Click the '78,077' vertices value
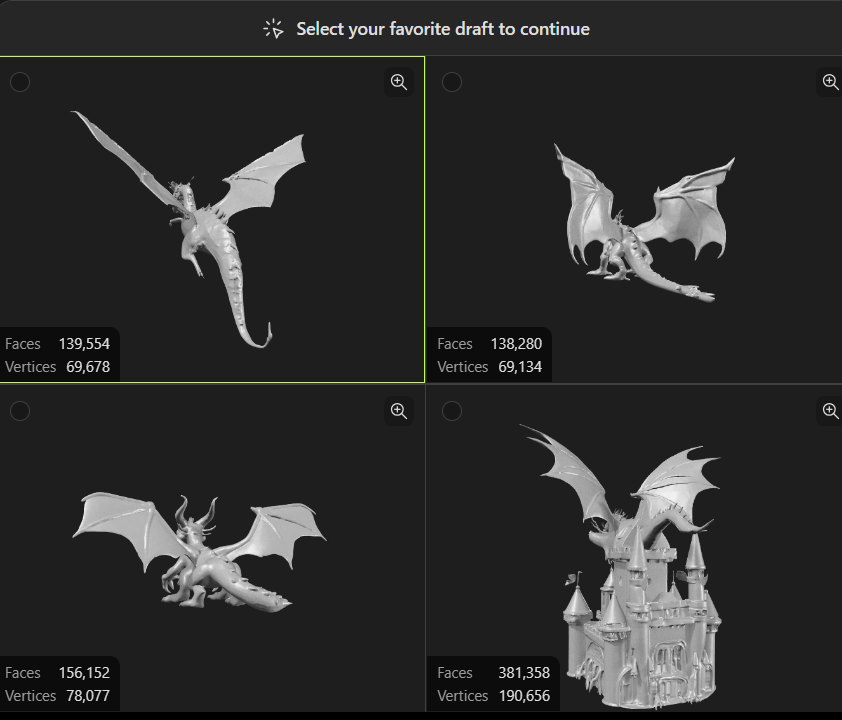Image resolution: width=842 pixels, height=720 pixels. coord(88,696)
